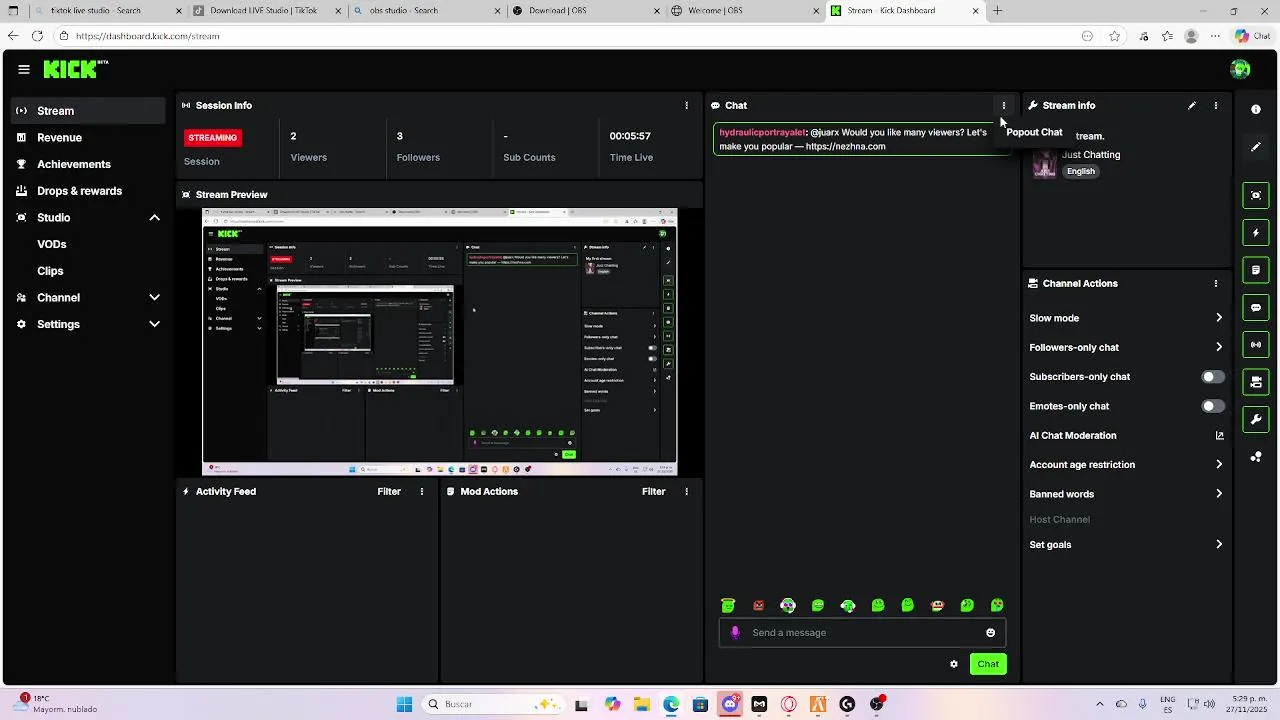Click the STREAMING status badge
1280x720 pixels.
pos(213,137)
